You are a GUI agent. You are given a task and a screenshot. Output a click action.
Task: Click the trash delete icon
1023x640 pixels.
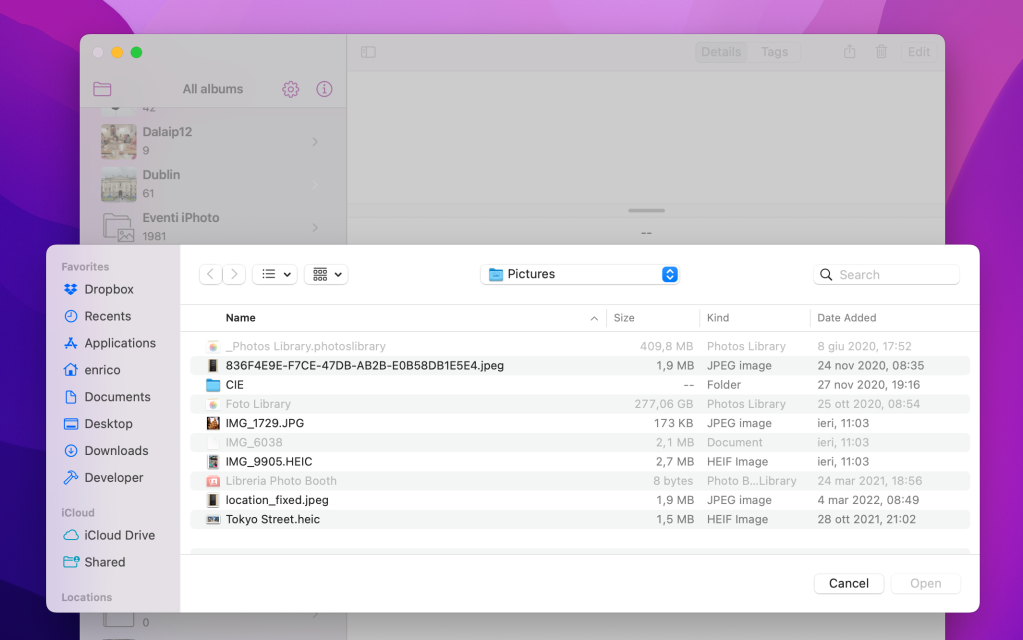(881, 52)
